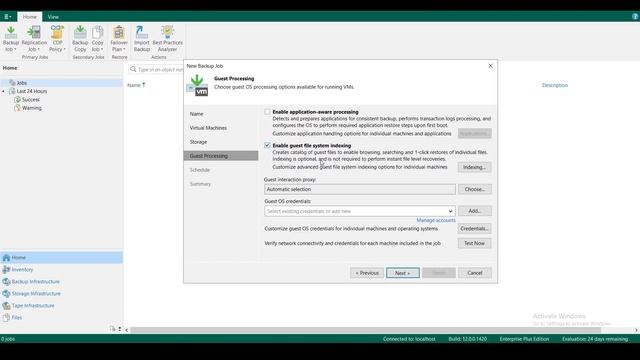The width and height of the screenshot is (640, 360).
Task: Click the Copy Job ribbon icon
Action: click(x=98, y=33)
